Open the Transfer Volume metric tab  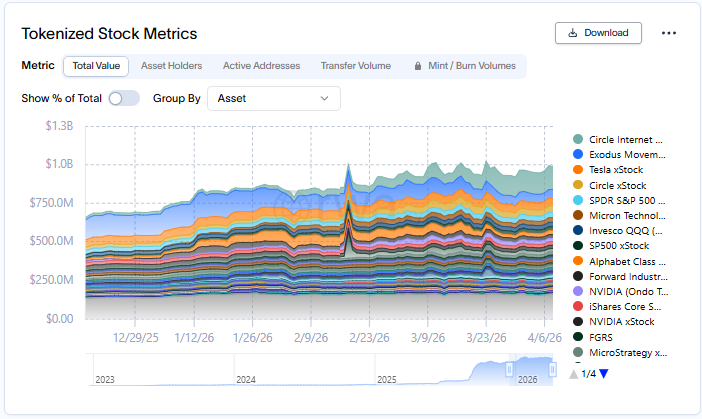click(355, 66)
